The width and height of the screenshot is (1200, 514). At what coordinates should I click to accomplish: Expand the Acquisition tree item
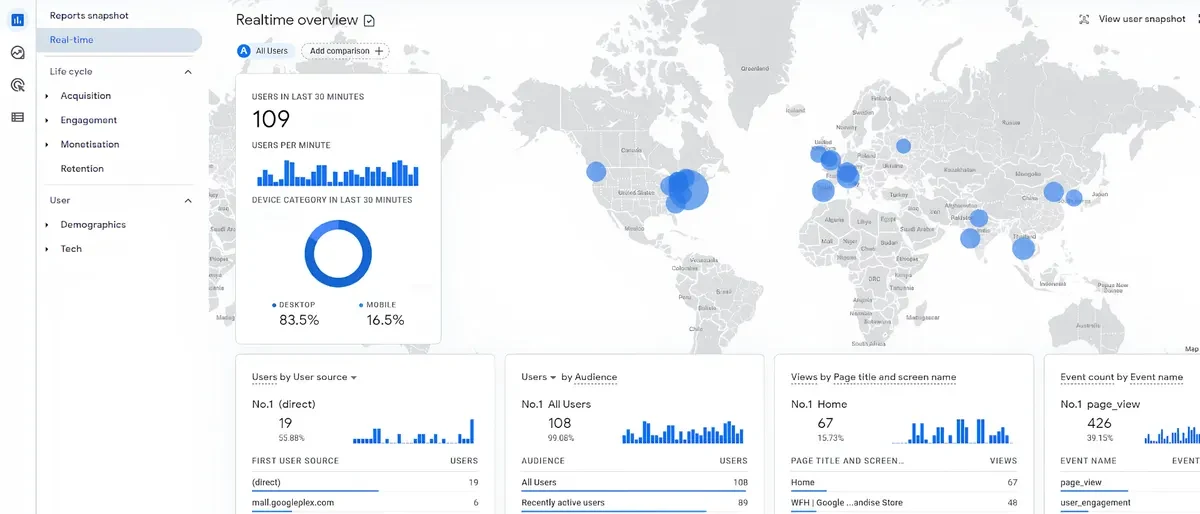point(47,96)
